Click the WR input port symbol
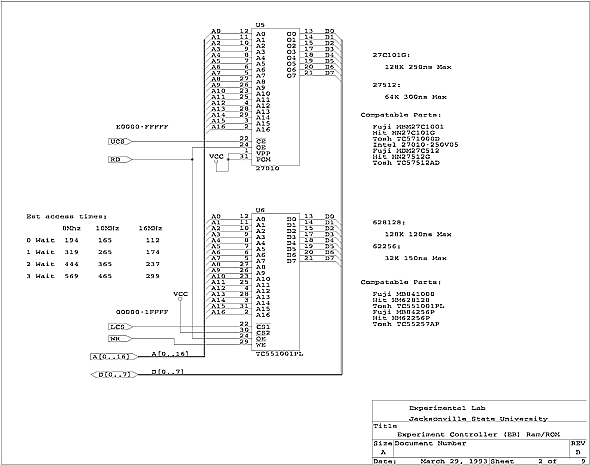The image size is (590, 465). click(x=120, y=339)
